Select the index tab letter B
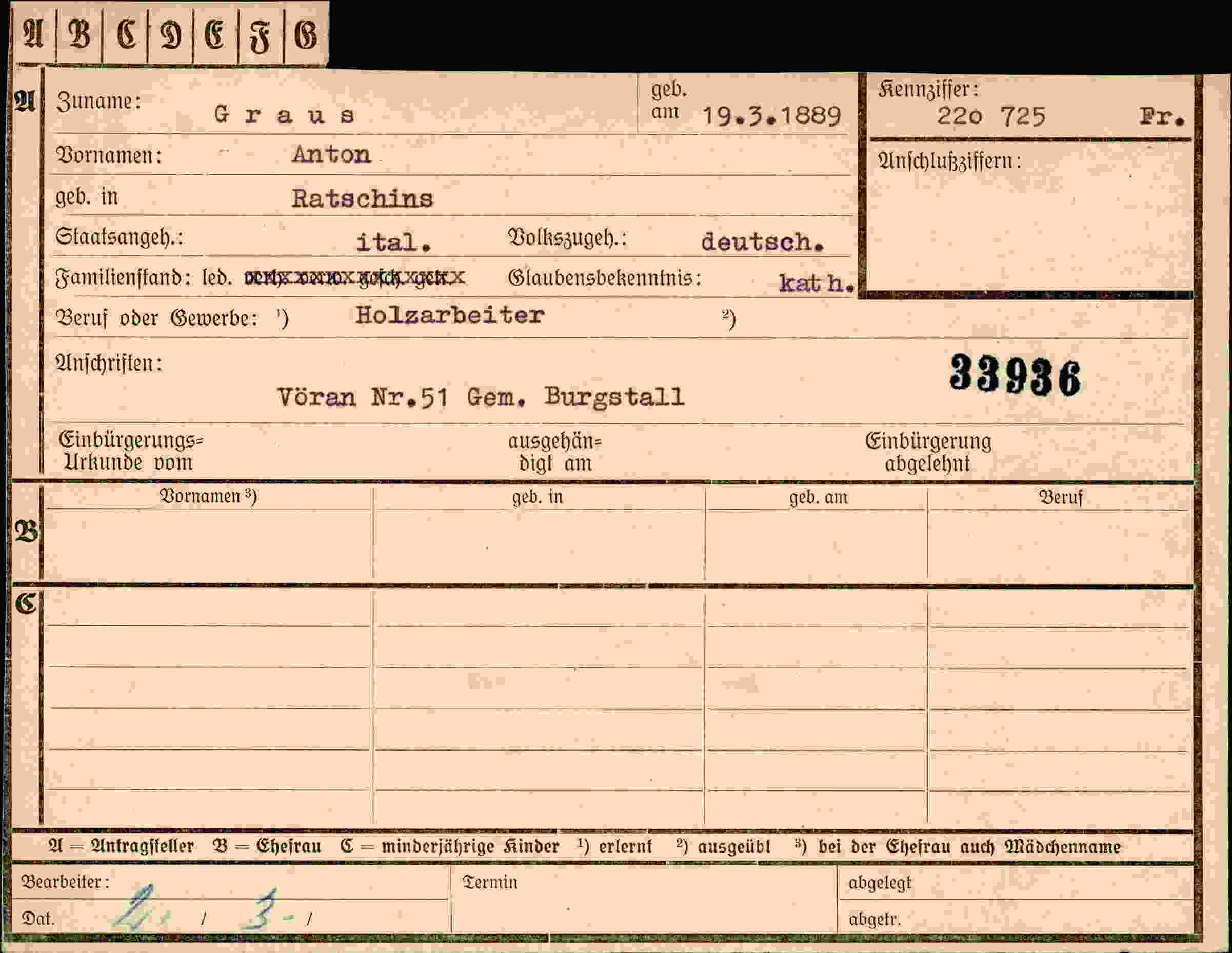Screen dimensions: 1232x953 [79, 34]
